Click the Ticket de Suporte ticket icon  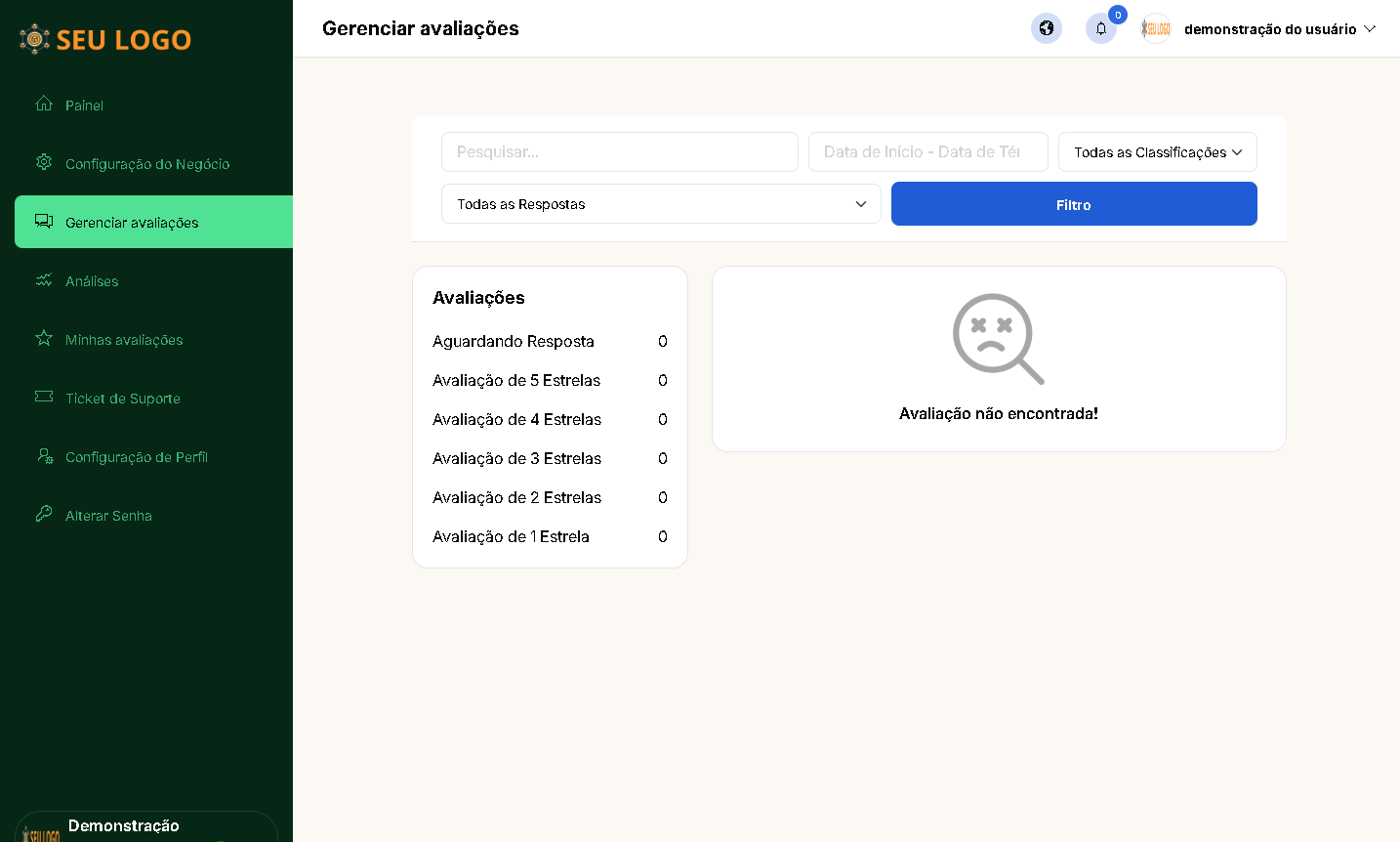[x=44, y=397]
